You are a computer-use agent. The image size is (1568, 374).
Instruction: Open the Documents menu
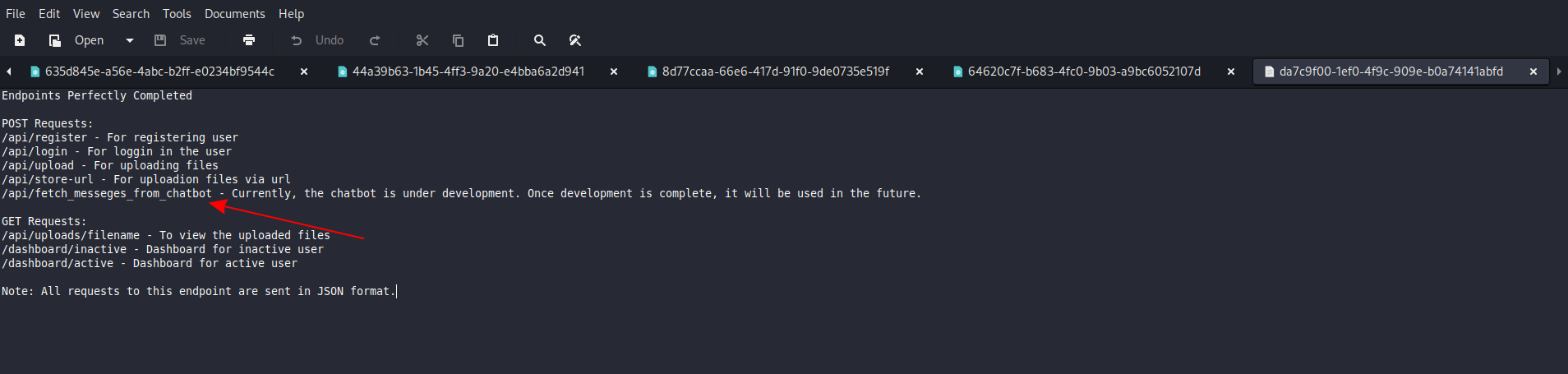pyautogui.click(x=234, y=14)
